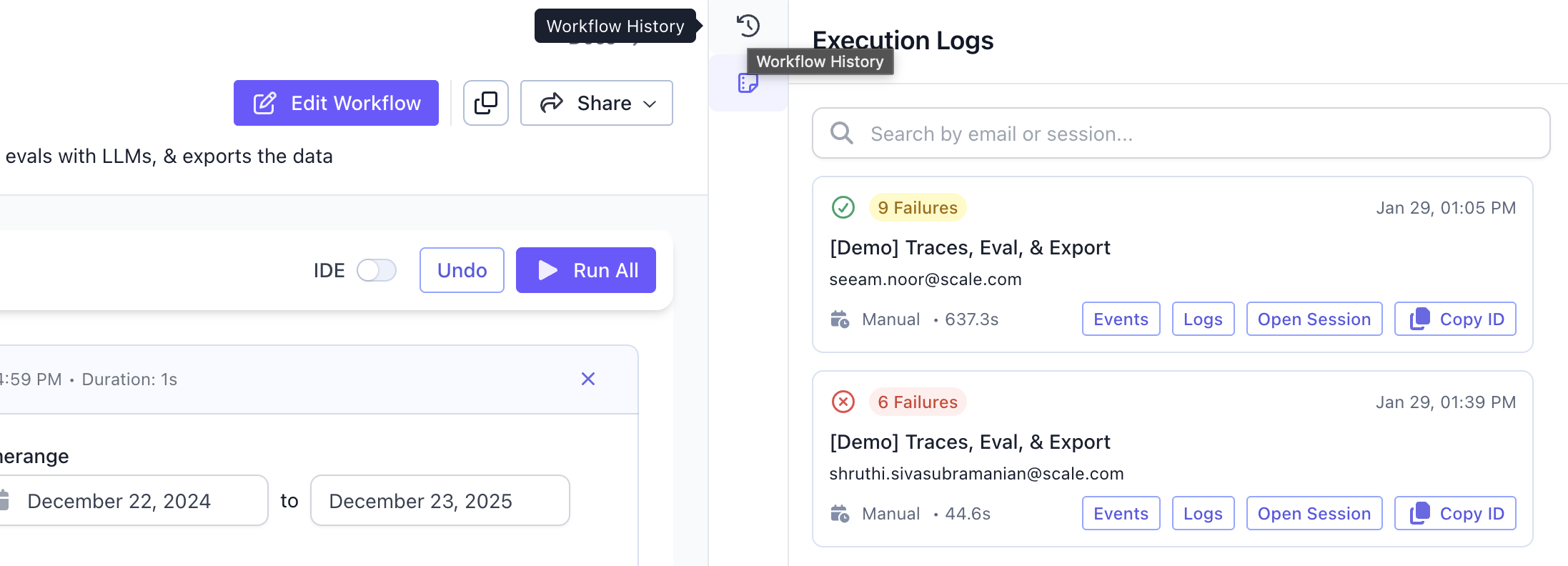
Task: Click the search by email or session field
Action: (x=1181, y=133)
